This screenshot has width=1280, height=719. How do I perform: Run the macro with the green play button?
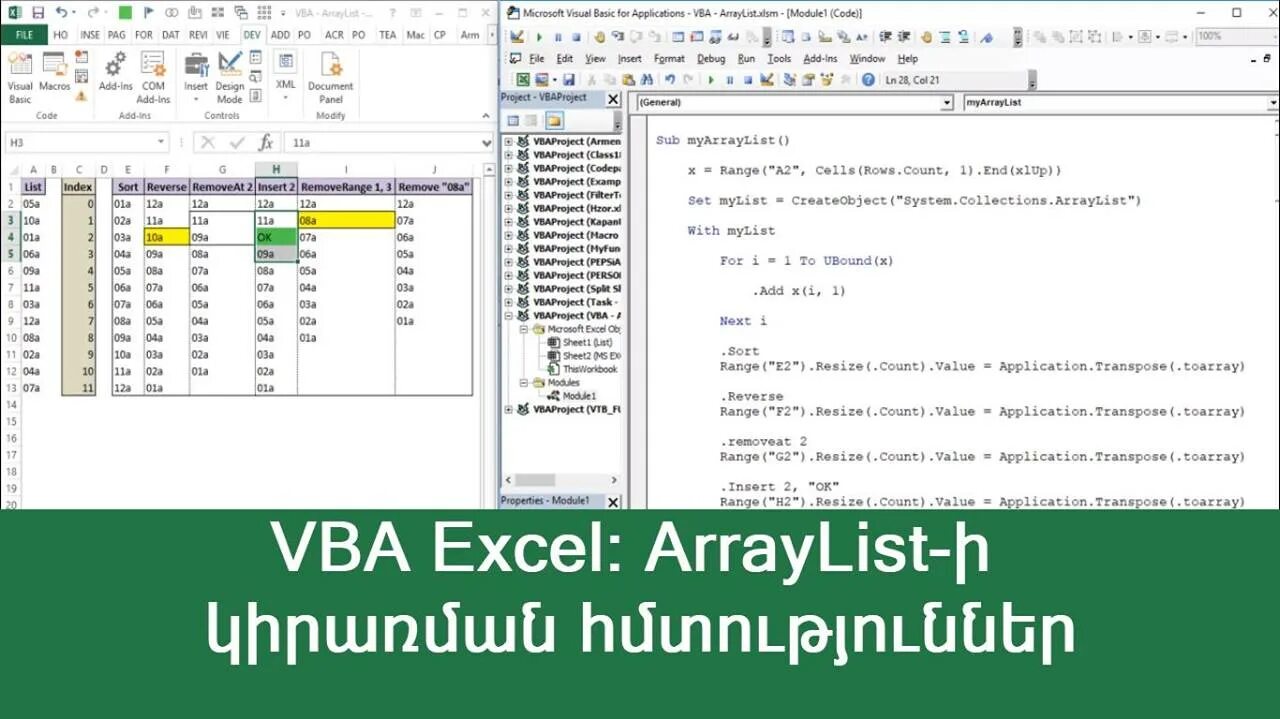pos(711,80)
